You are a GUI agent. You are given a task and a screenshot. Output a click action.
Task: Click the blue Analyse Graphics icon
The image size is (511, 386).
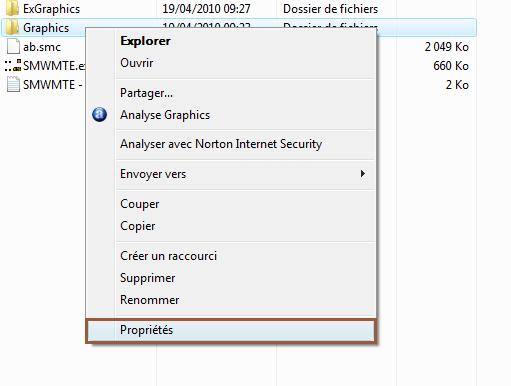click(x=99, y=115)
